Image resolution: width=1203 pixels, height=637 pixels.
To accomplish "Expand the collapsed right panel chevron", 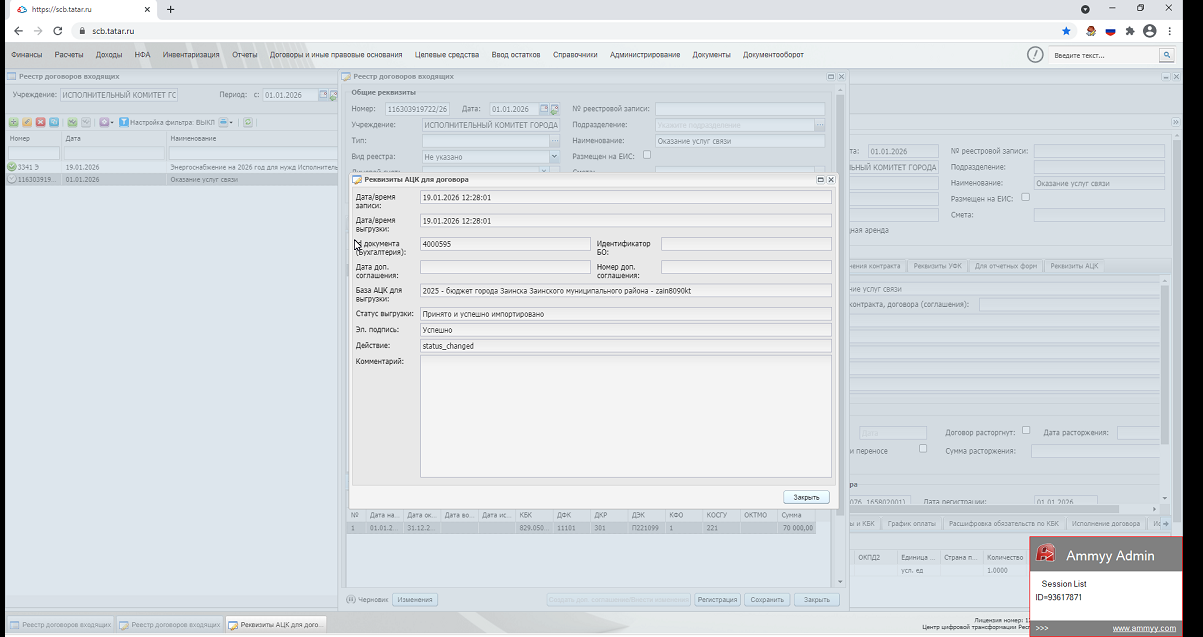I will click(x=1176, y=122).
